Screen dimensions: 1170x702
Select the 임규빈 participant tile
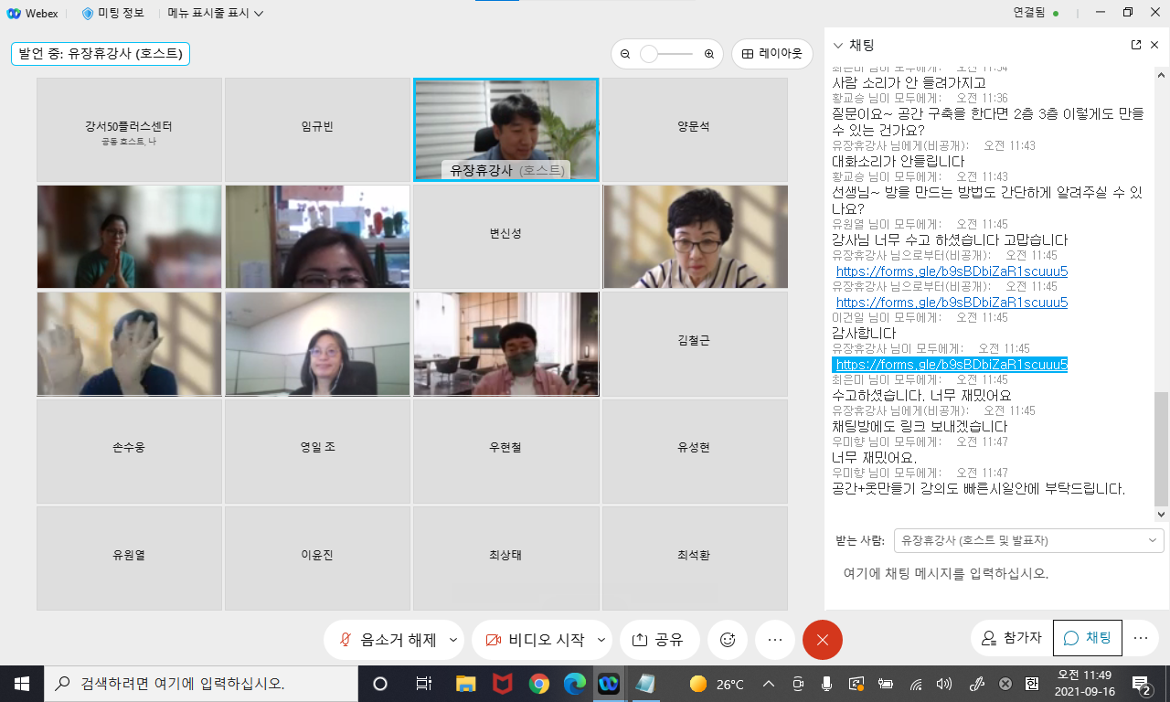pyautogui.click(x=317, y=130)
